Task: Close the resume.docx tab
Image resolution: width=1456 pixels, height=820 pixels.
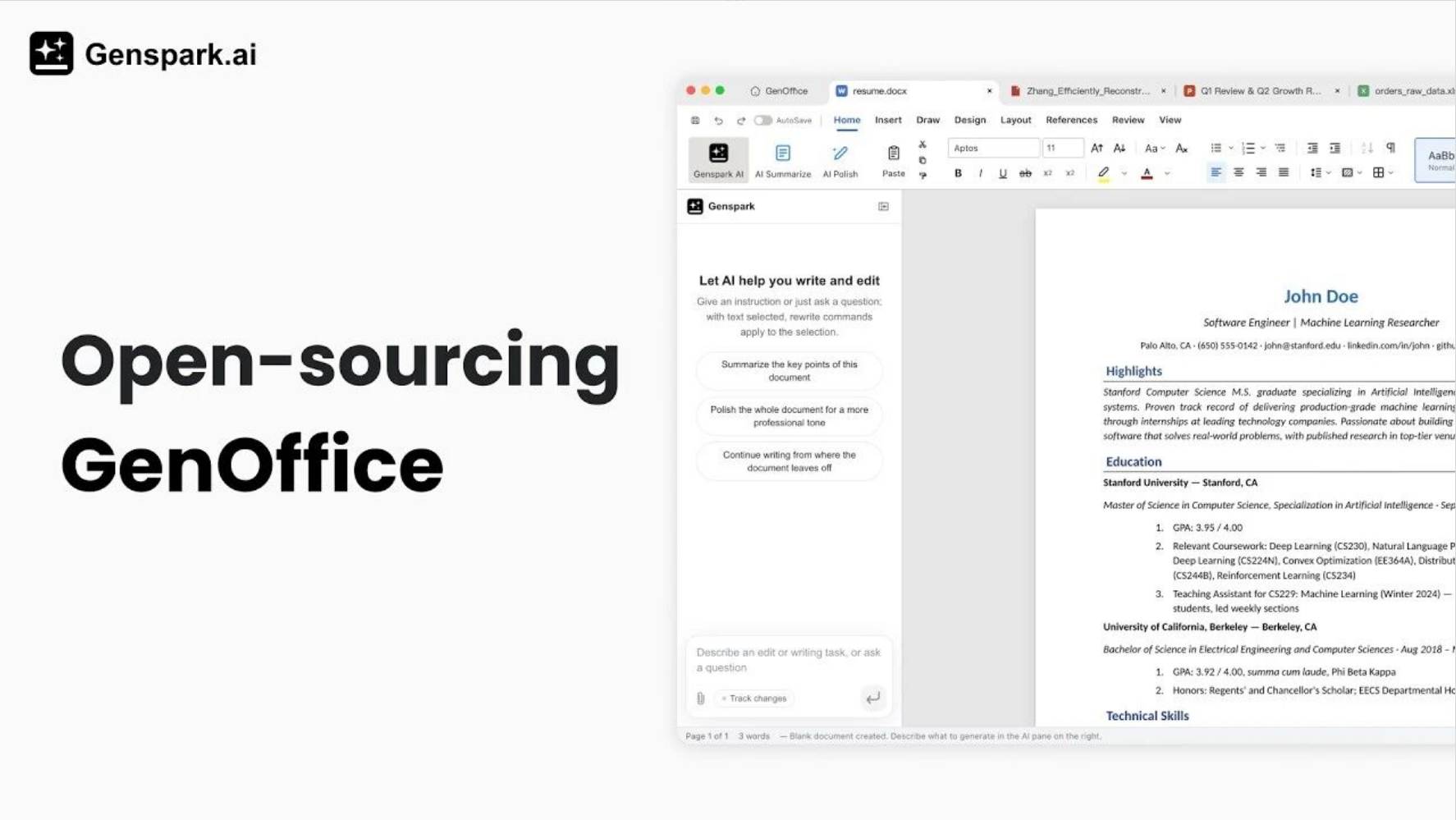Action: pyautogui.click(x=989, y=91)
